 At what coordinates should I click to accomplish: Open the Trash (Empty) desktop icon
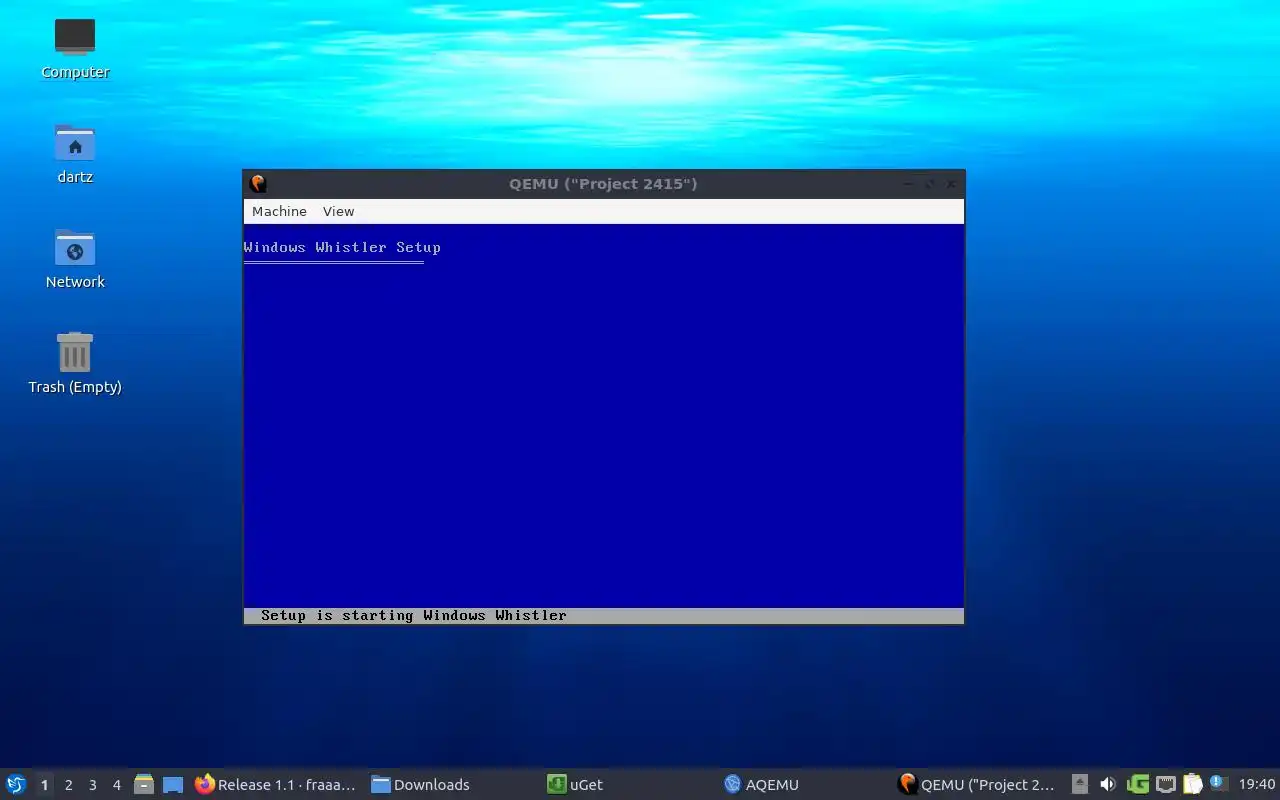coord(75,364)
